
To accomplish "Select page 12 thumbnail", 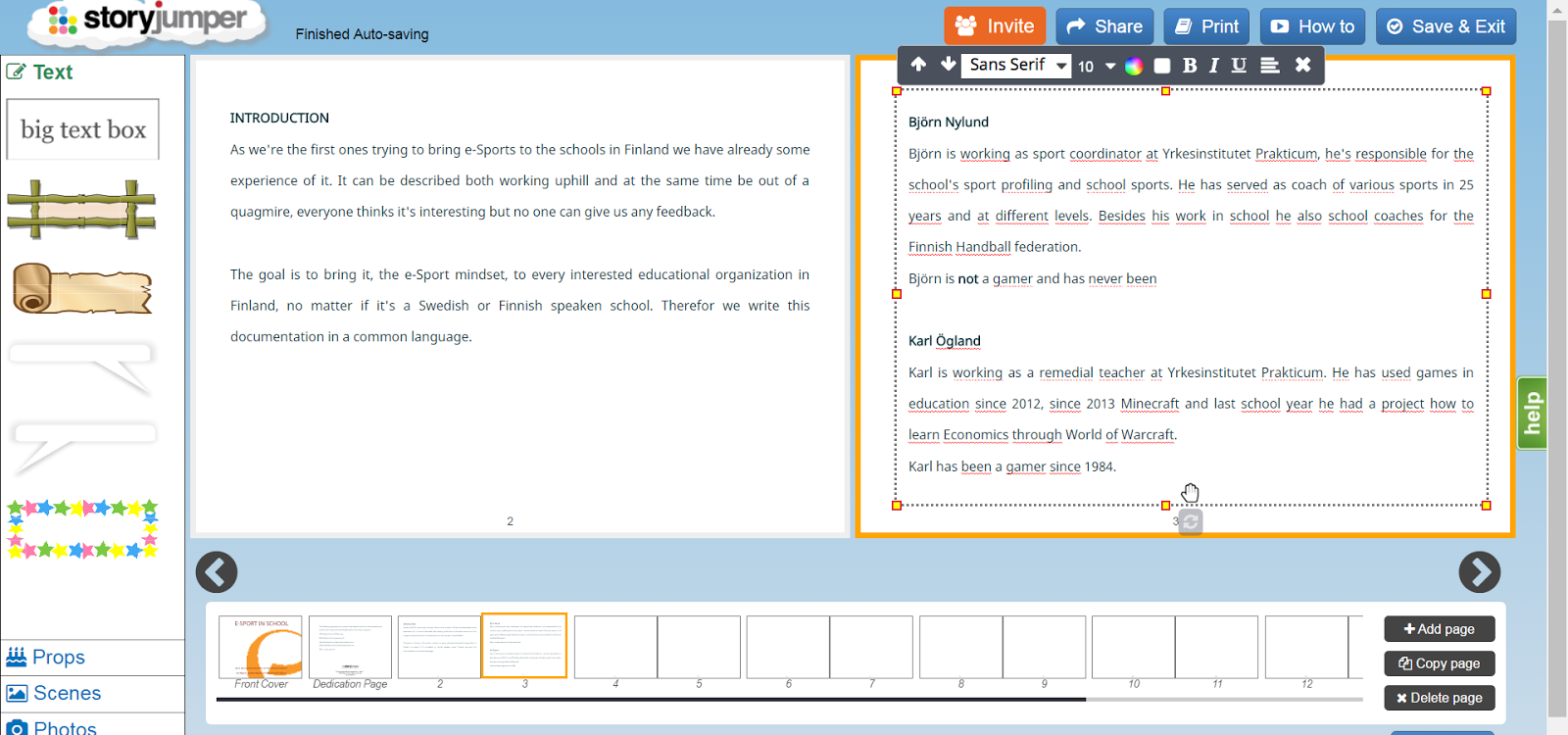I will point(1307,647).
